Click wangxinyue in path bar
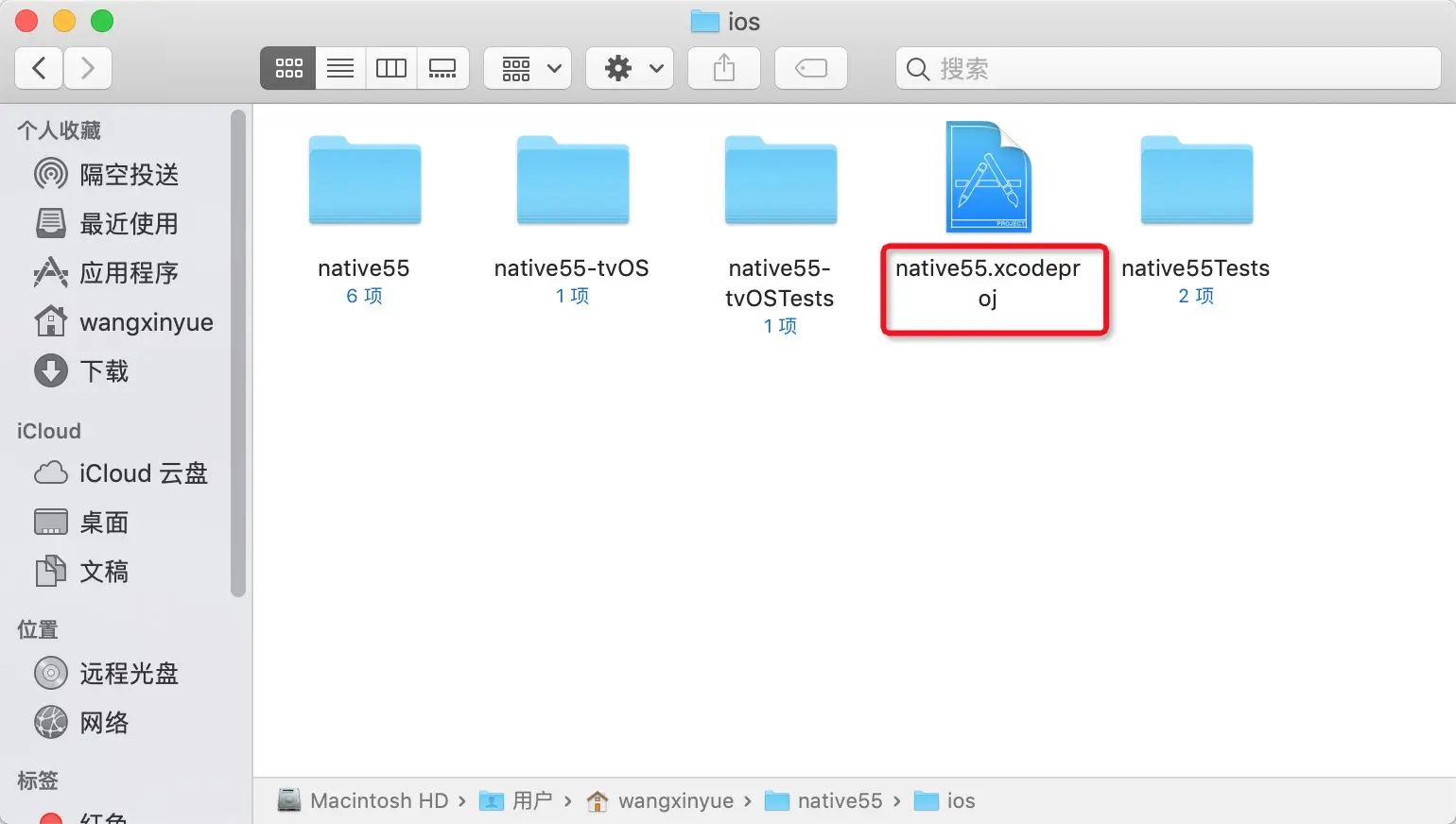Viewport: 1456px width, 824px height. [x=661, y=800]
